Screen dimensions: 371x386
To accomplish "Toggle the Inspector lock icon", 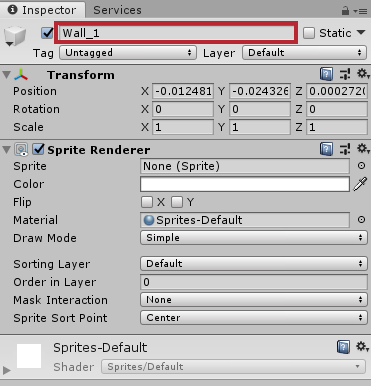I will [x=345, y=11].
